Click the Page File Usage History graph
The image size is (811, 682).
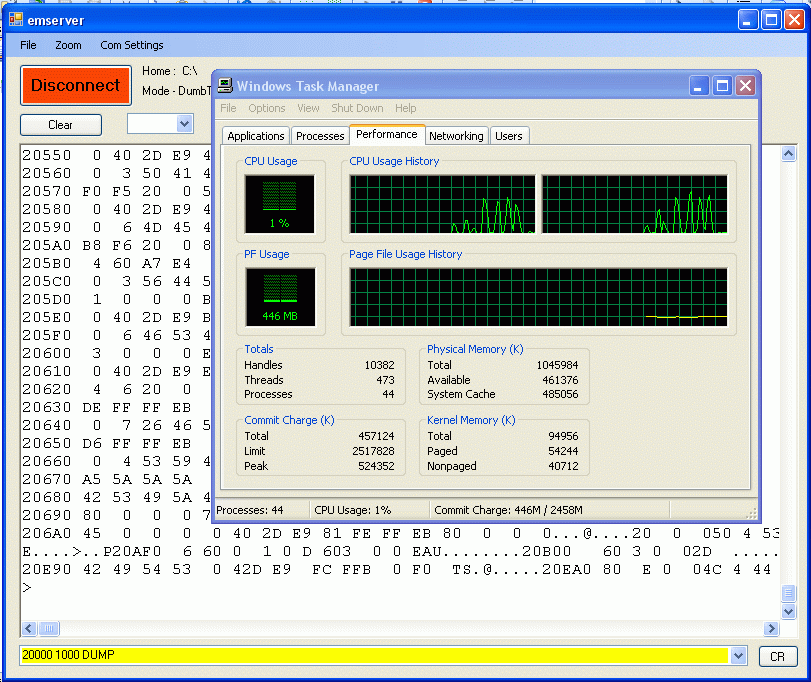(538, 297)
